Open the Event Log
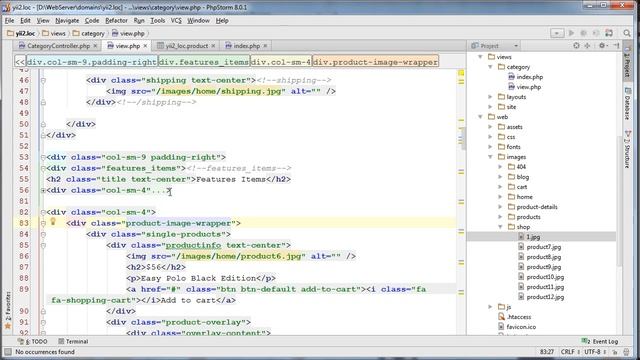640x360 pixels. point(600,341)
